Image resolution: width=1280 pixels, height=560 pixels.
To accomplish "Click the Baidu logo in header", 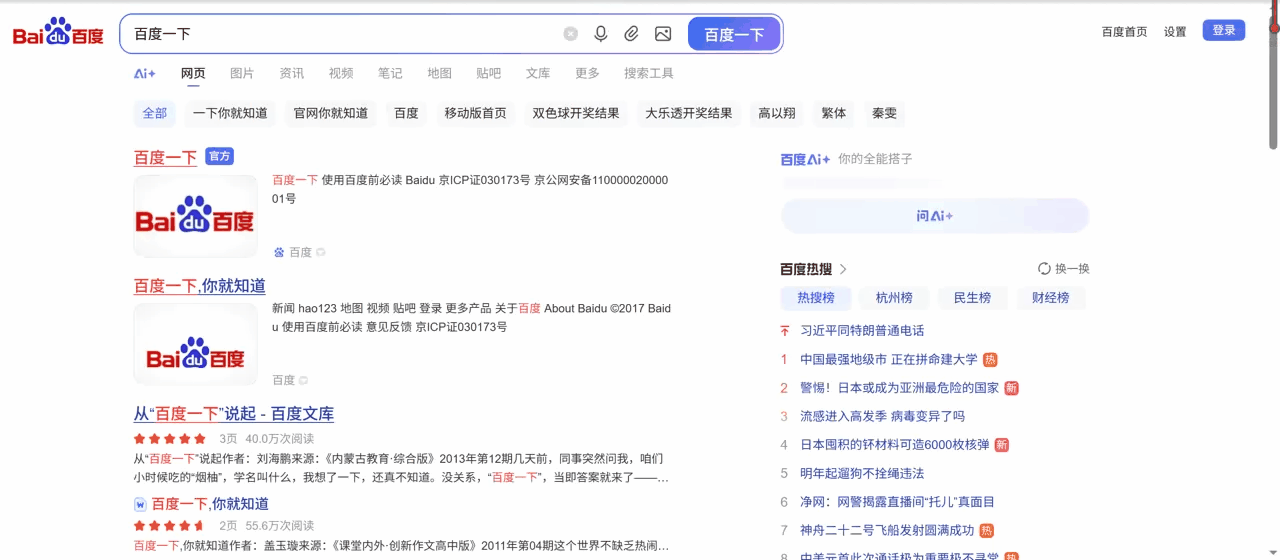I will [58, 33].
